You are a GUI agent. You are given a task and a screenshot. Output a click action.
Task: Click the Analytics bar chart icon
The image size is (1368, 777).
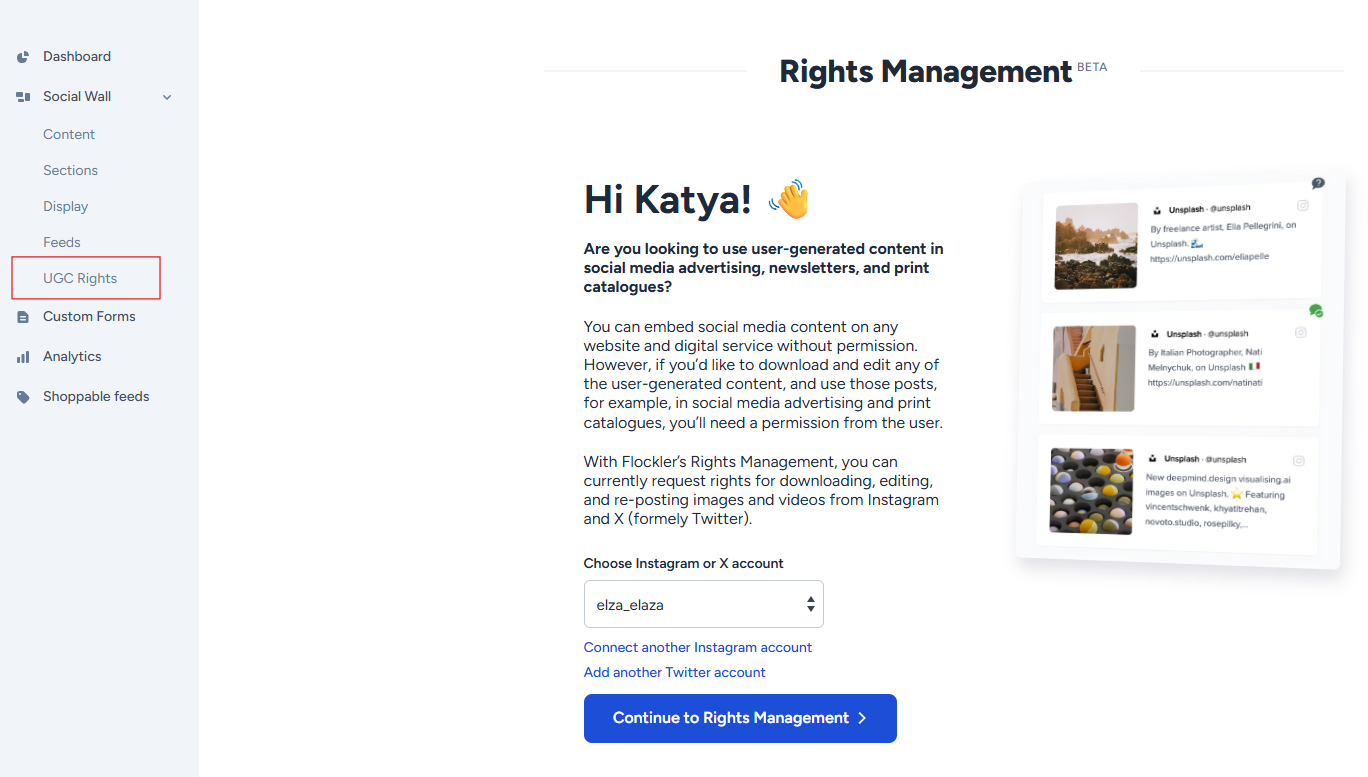23,357
